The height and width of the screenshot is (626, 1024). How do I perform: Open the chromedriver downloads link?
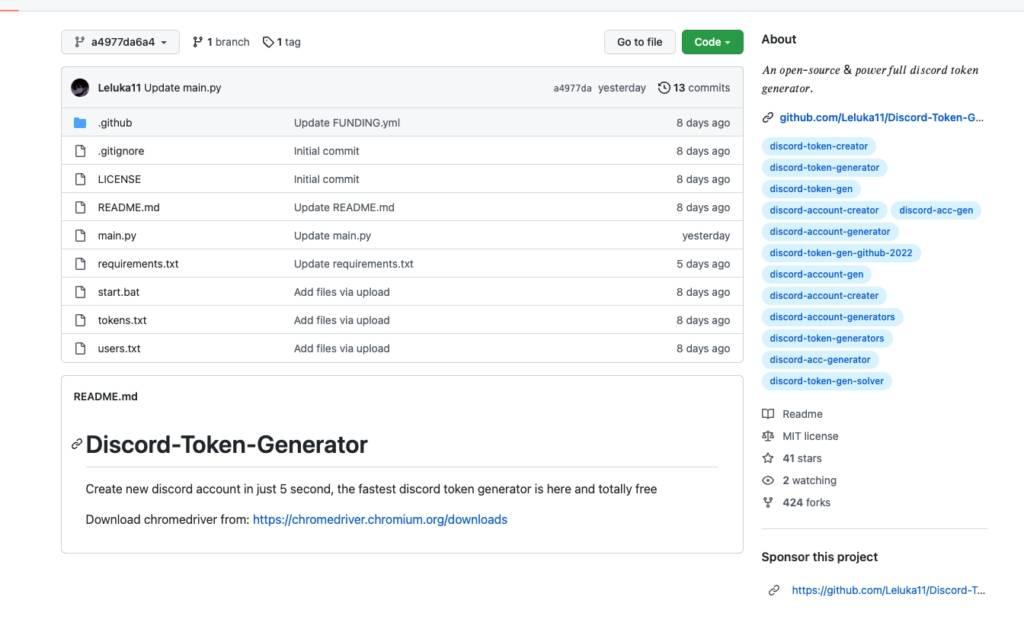(x=380, y=520)
